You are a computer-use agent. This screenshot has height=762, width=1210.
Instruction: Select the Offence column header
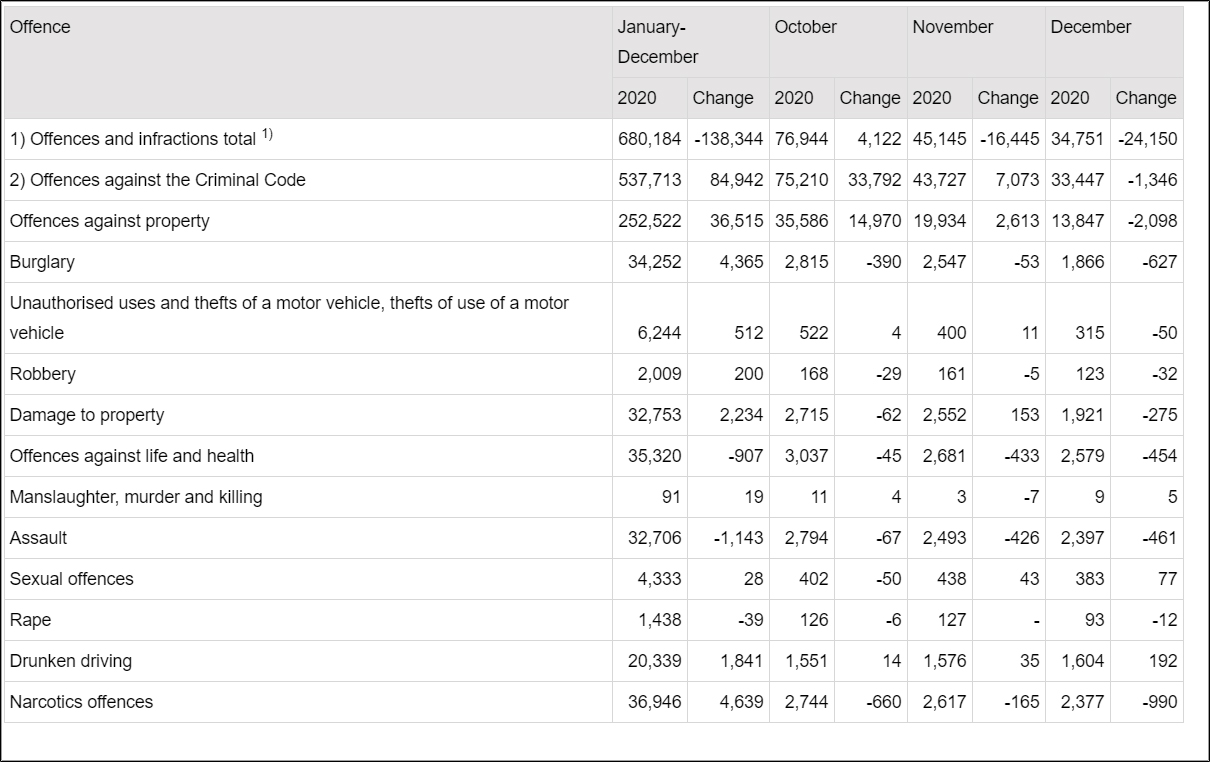tap(40, 28)
